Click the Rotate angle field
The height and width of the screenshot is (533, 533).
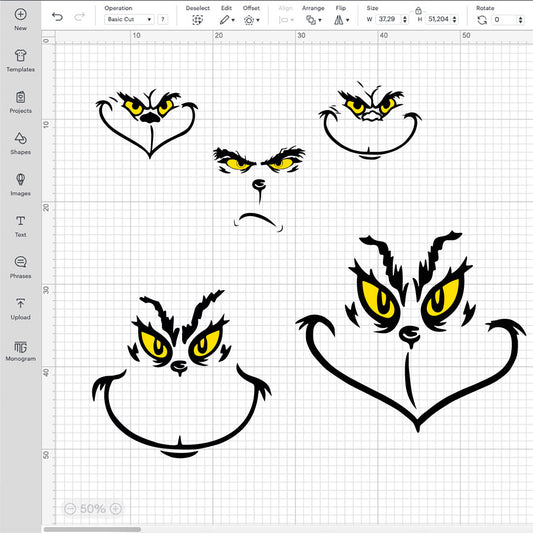(x=504, y=20)
